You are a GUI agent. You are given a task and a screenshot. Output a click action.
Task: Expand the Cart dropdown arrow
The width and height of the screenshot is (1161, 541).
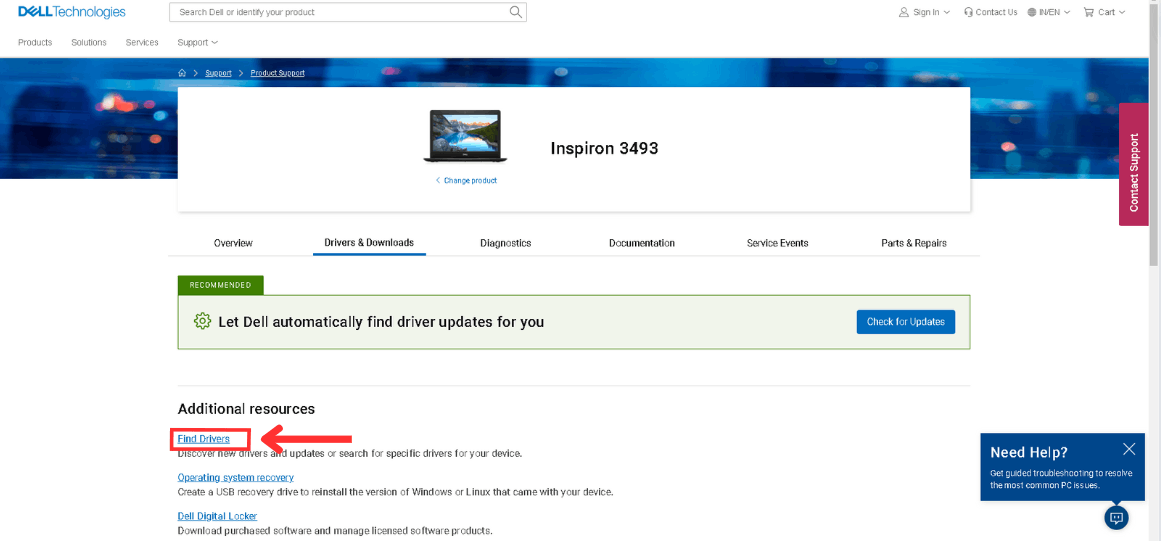point(1122,13)
